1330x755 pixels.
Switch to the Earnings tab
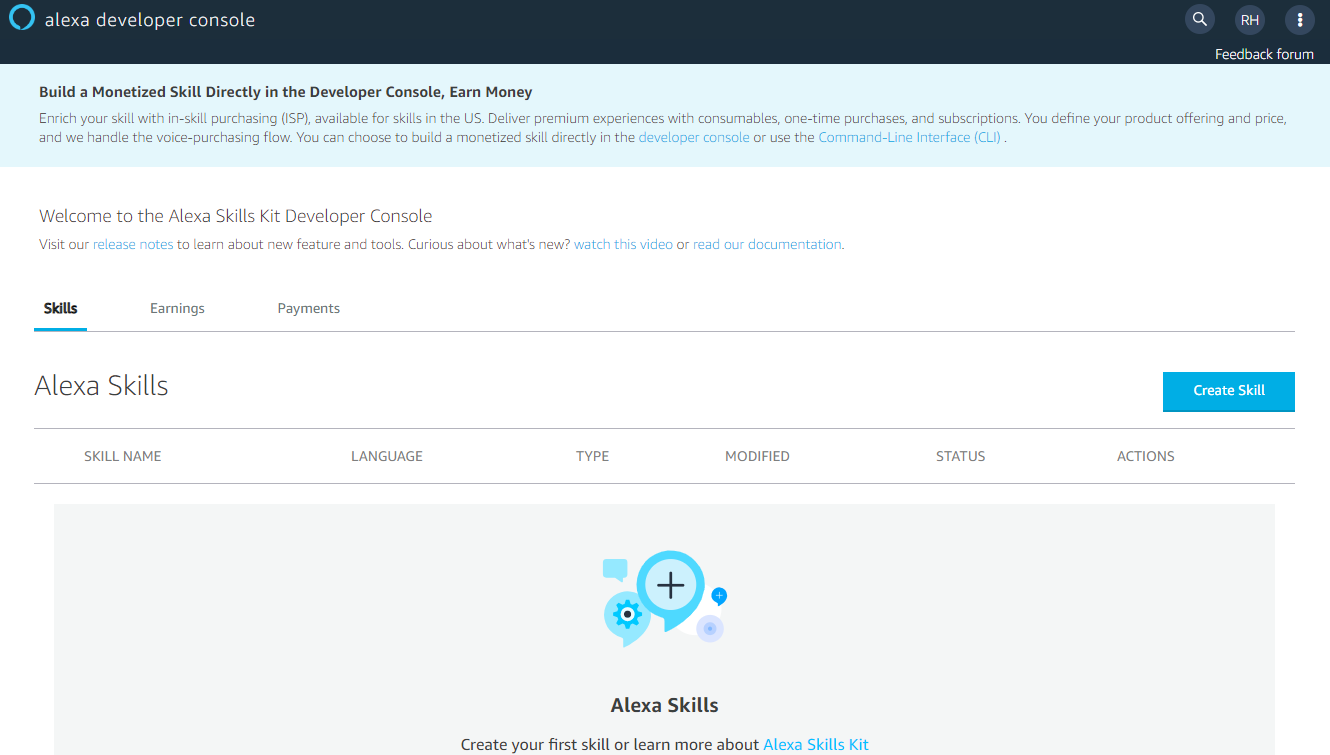click(x=177, y=308)
